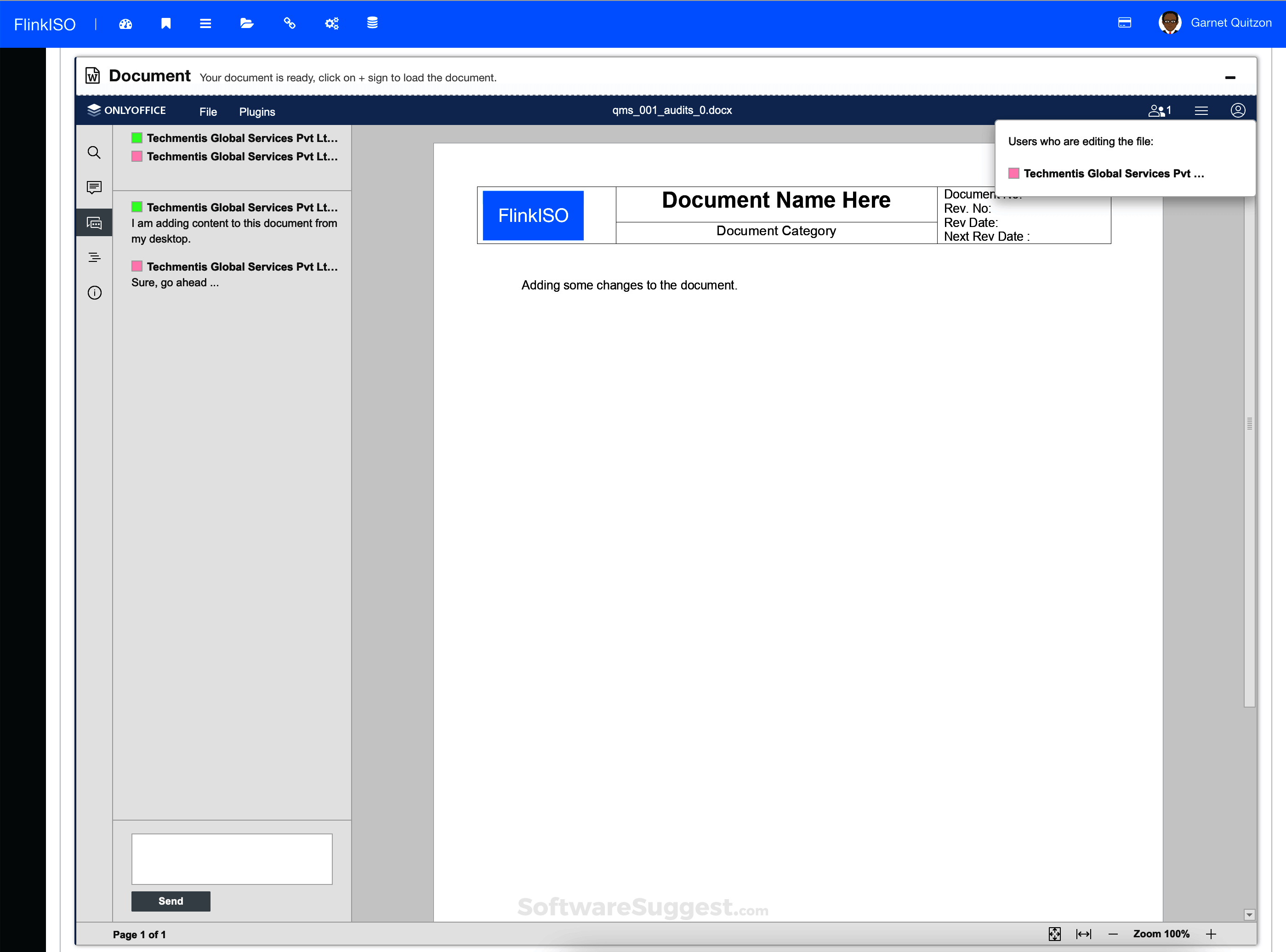This screenshot has height=952, width=1286.
Task: Click the dashboard gauge icon in FlinkISO bar
Action: coord(125,23)
